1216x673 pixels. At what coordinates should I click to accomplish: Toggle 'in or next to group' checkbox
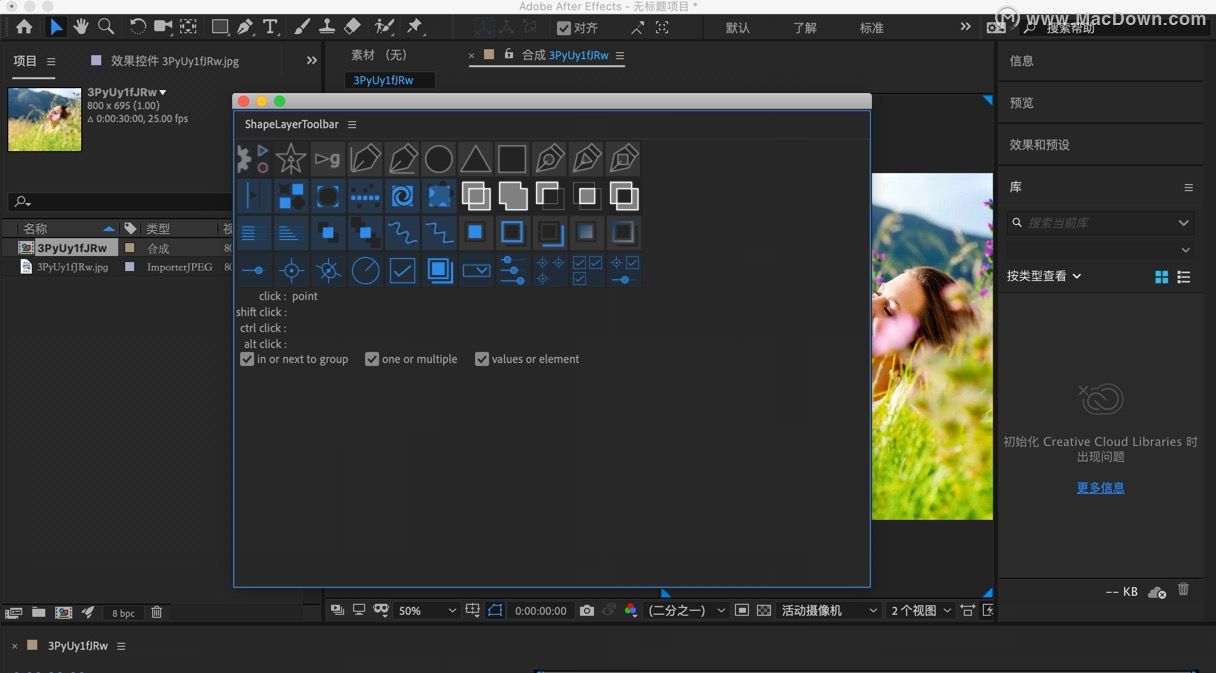(x=247, y=359)
